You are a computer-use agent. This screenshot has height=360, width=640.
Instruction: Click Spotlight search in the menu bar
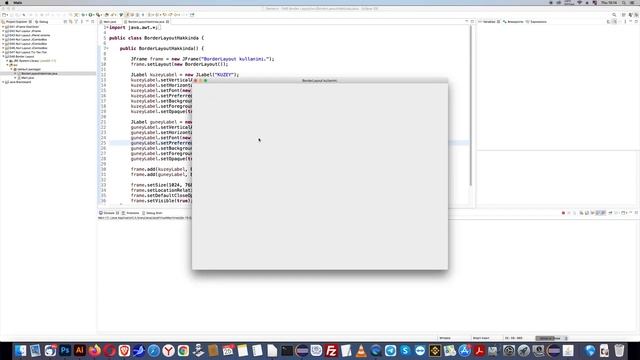tap(624, 2)
